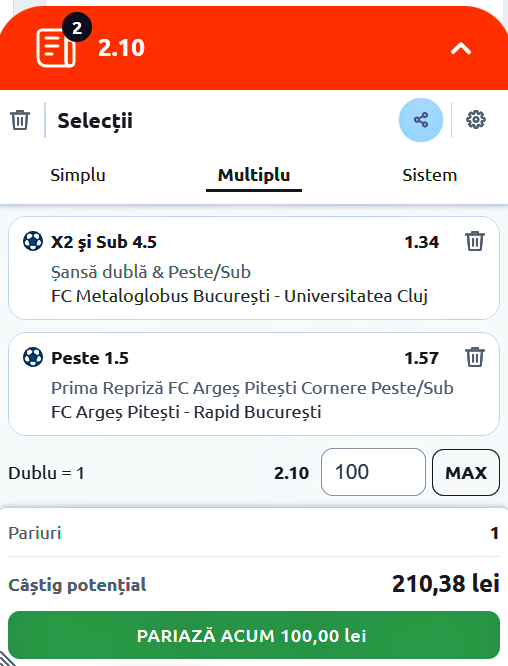Delete all selections with trash icon
Image resolution: width=508 pixels, height=666 pixels.
click(20, 120)
